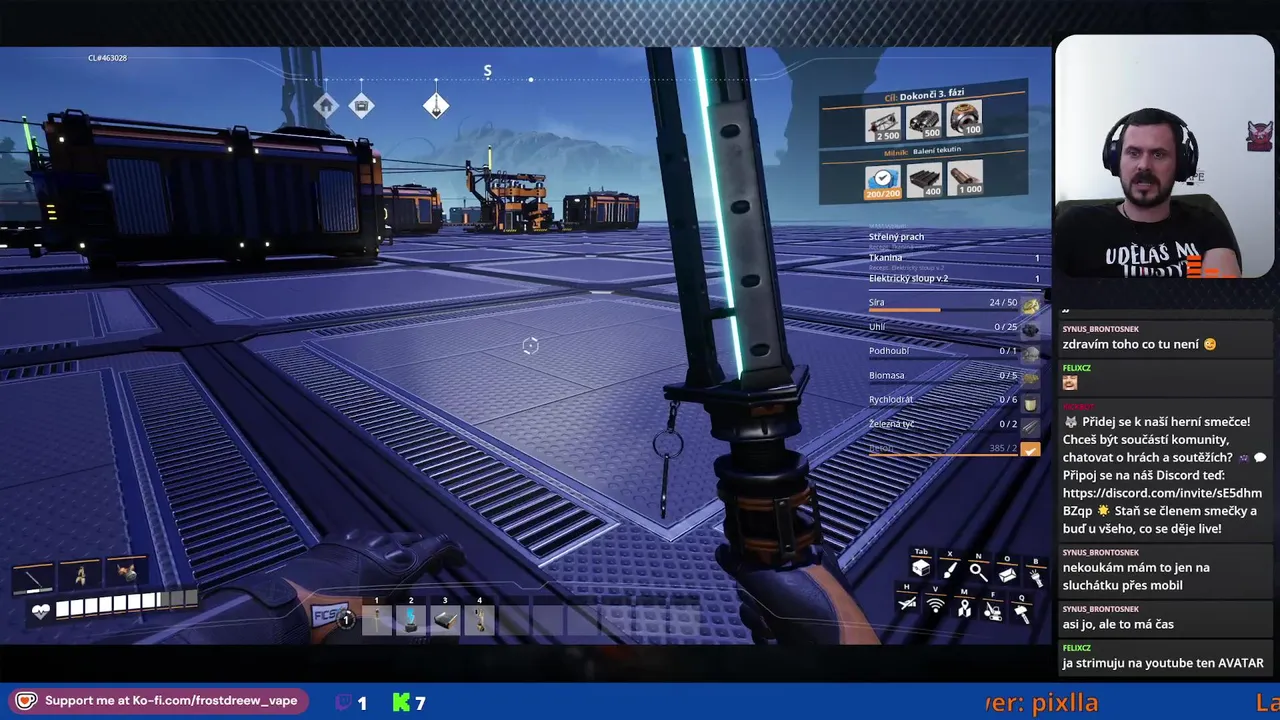
Task: Click the 'nekoukám mám to jen' chat message
Action: (1136, 576)
